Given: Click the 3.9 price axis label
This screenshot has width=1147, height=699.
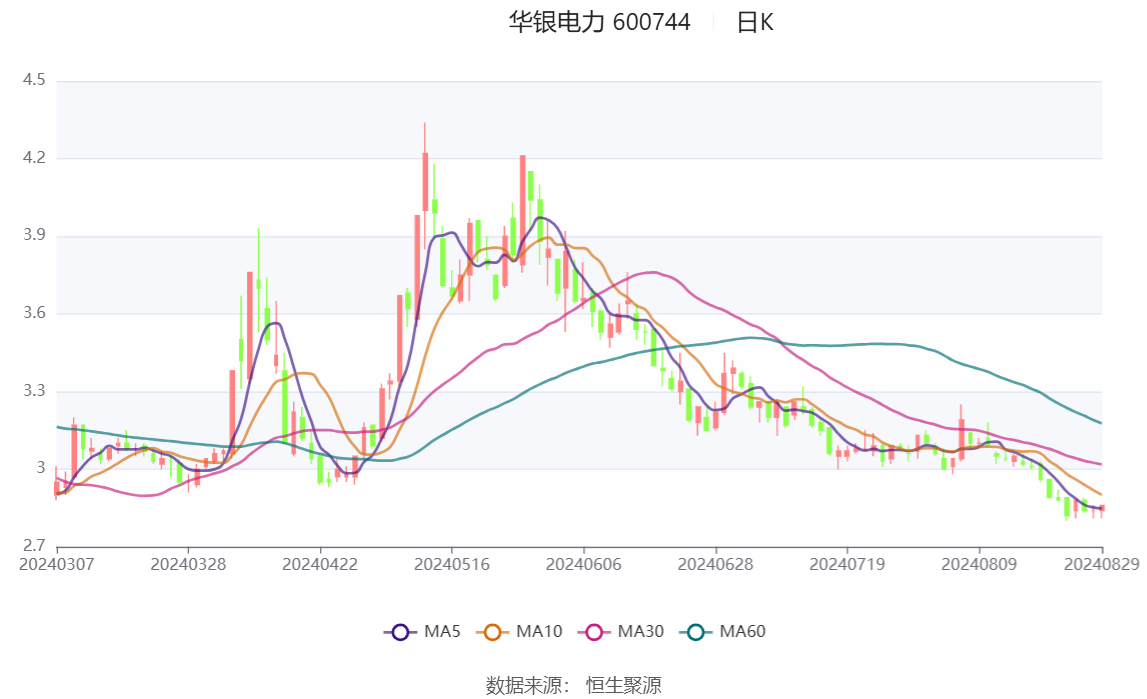Looking at the screenshot, I should click(x=34, y=235).
